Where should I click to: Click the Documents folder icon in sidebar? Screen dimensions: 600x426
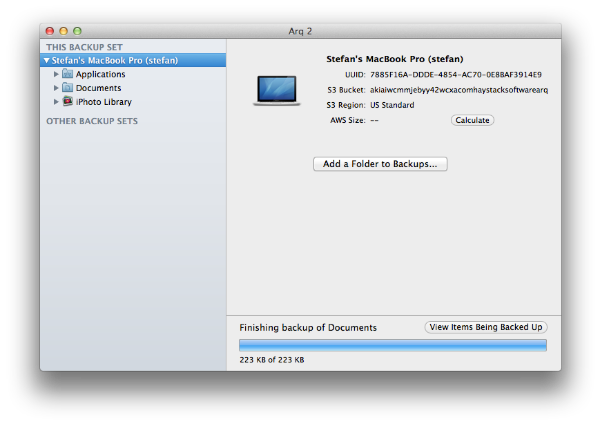[67, 88]
